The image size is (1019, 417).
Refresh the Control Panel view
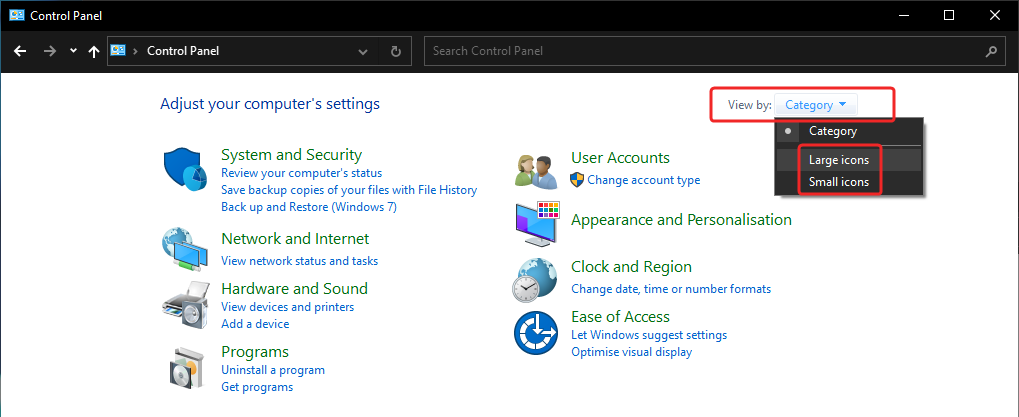(396, 51)
